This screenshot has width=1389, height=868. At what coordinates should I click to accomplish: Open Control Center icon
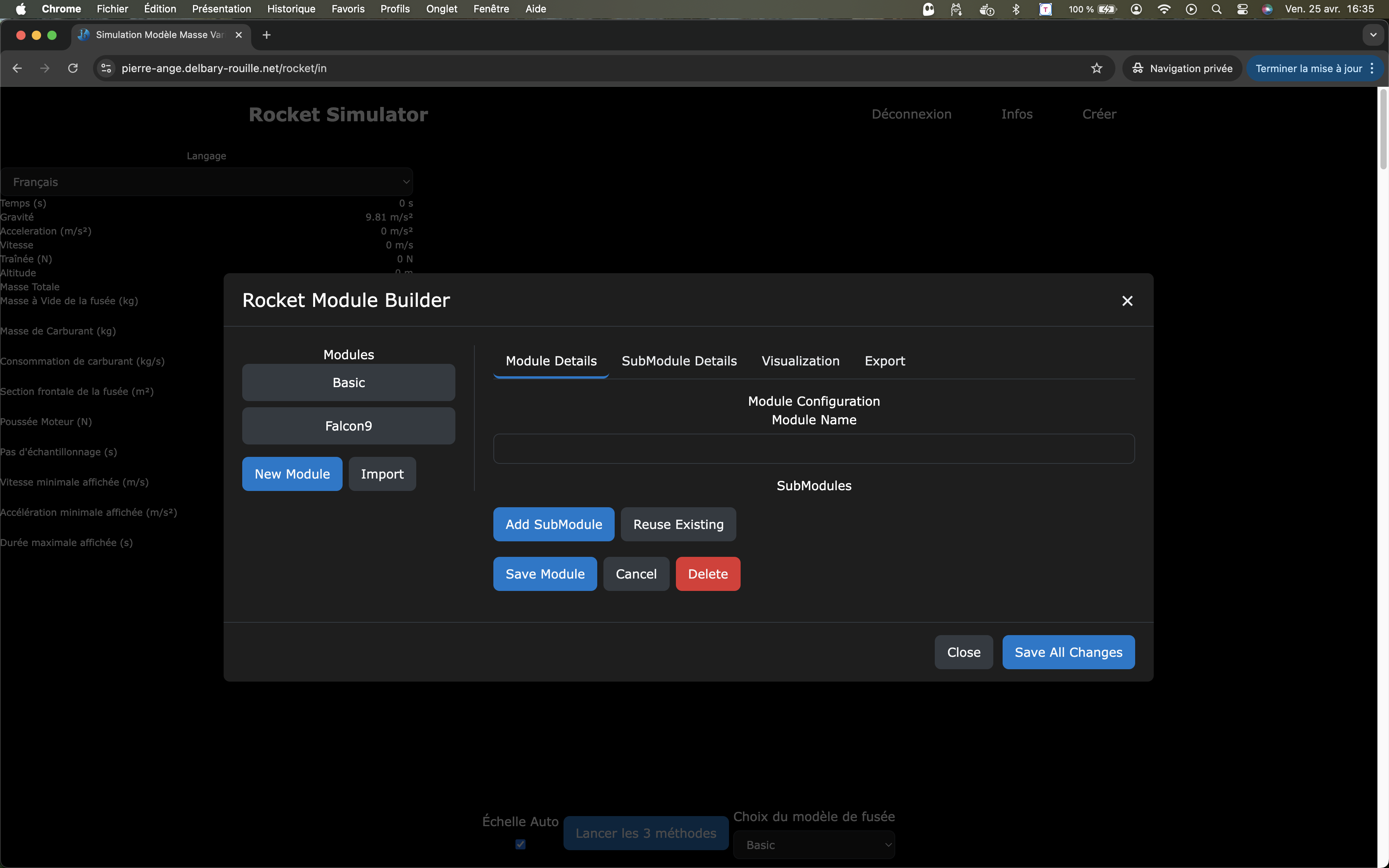tap(1242, 9)
